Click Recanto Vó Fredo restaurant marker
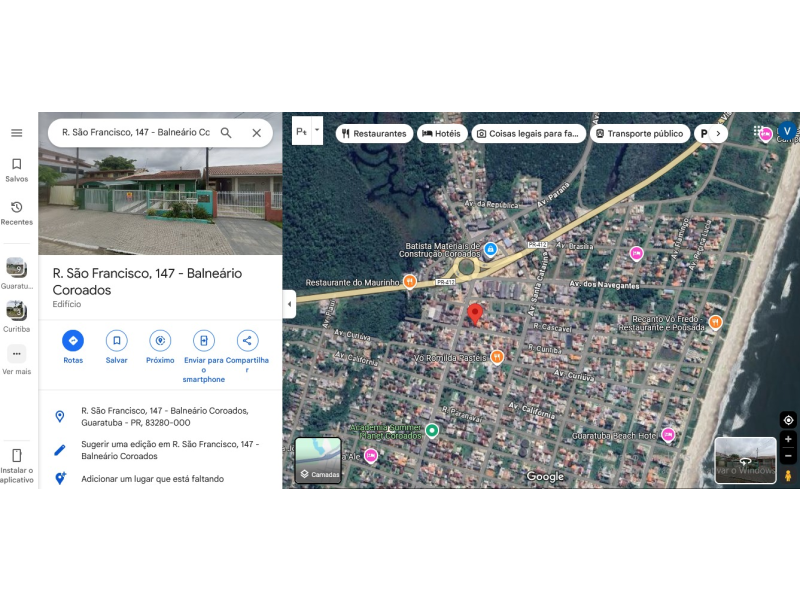The image size is (800, 600). (x=716, y=322)
